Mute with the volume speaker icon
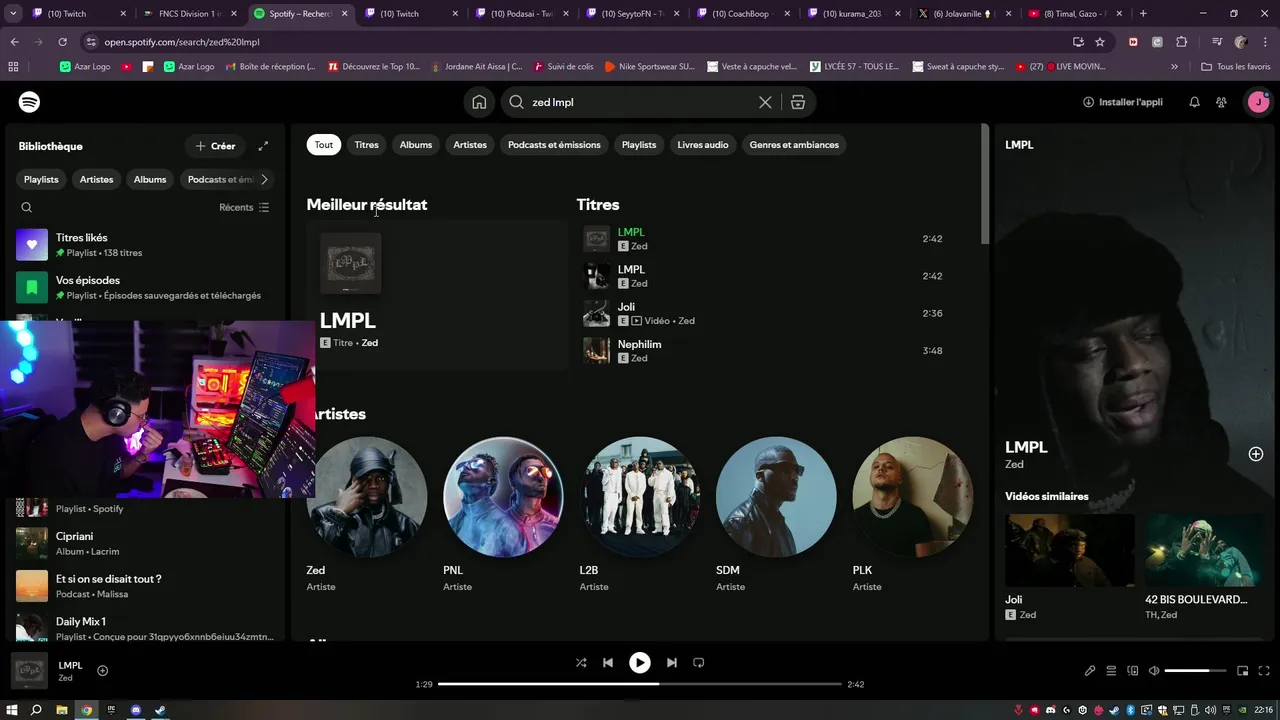This screenshot has width=1280, height=720. pyautogui.click(x=1154, y=671)
